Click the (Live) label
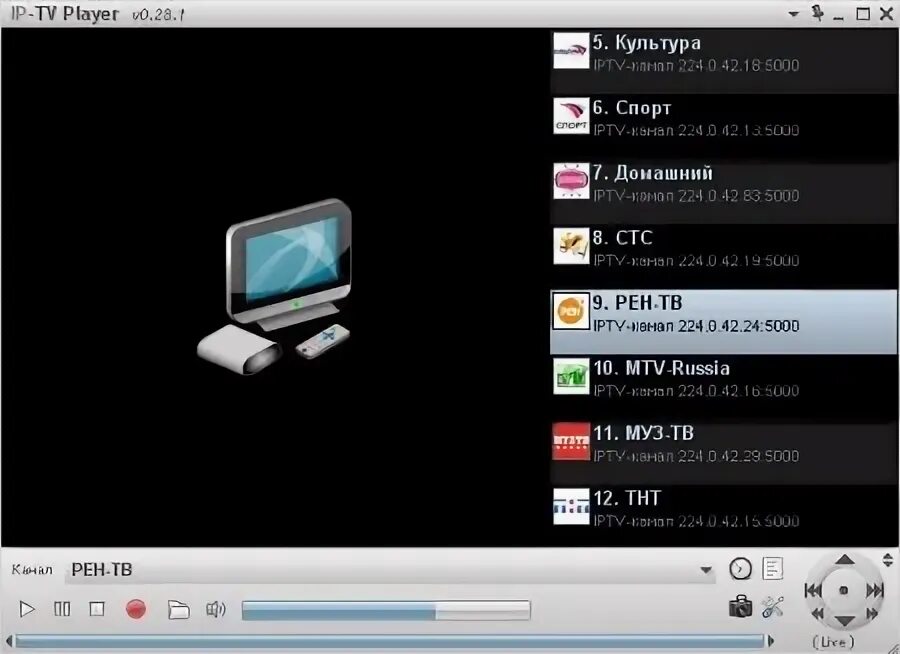Screen dimensions: 900x654 point(834,642)
